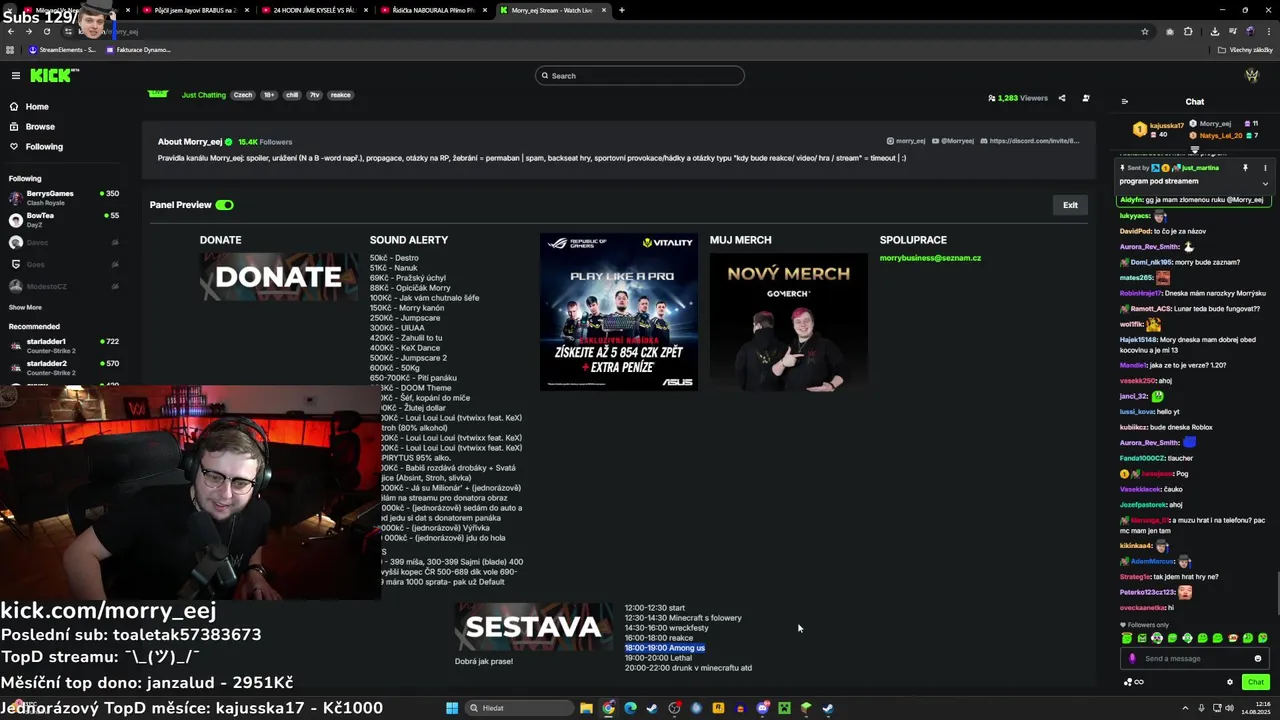
Task: Open BowTea channel in sidebar
Action: point(64,218)
